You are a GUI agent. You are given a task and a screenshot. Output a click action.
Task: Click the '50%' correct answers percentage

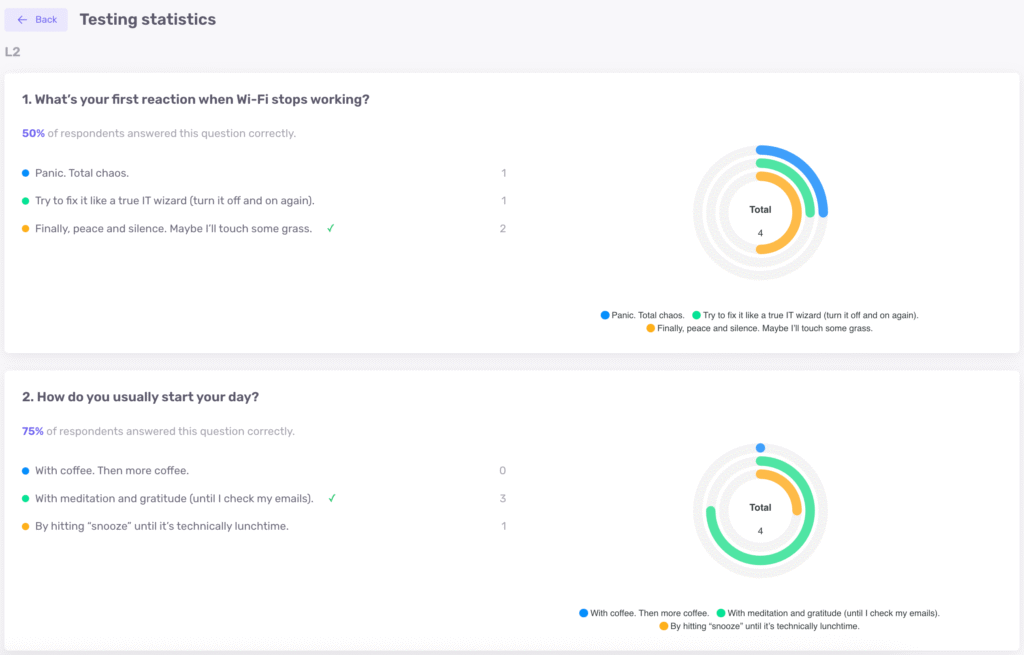tap(33, 133)
